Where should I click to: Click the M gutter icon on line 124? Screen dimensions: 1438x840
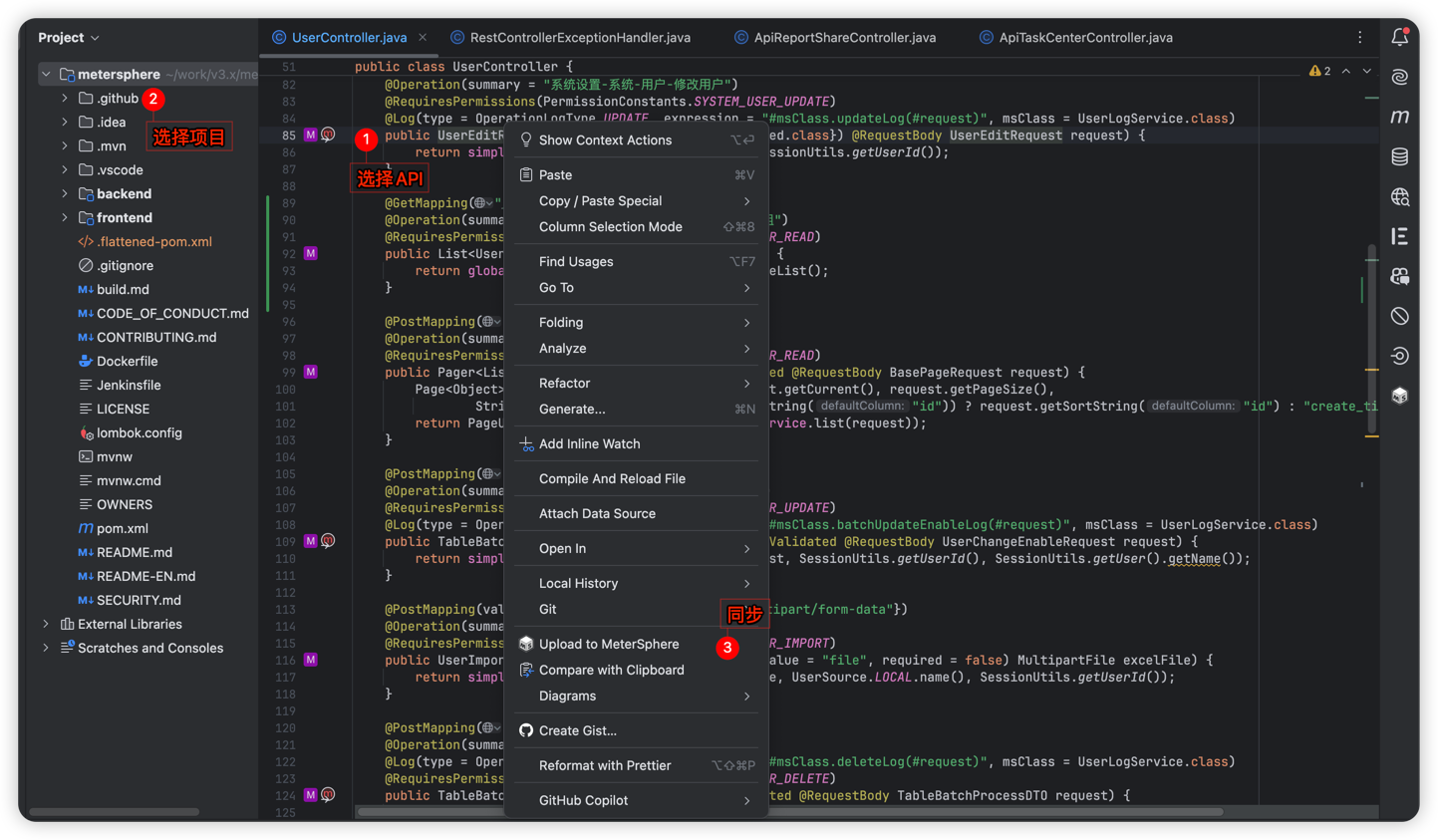pyautogui.click(x=311, y=795)
